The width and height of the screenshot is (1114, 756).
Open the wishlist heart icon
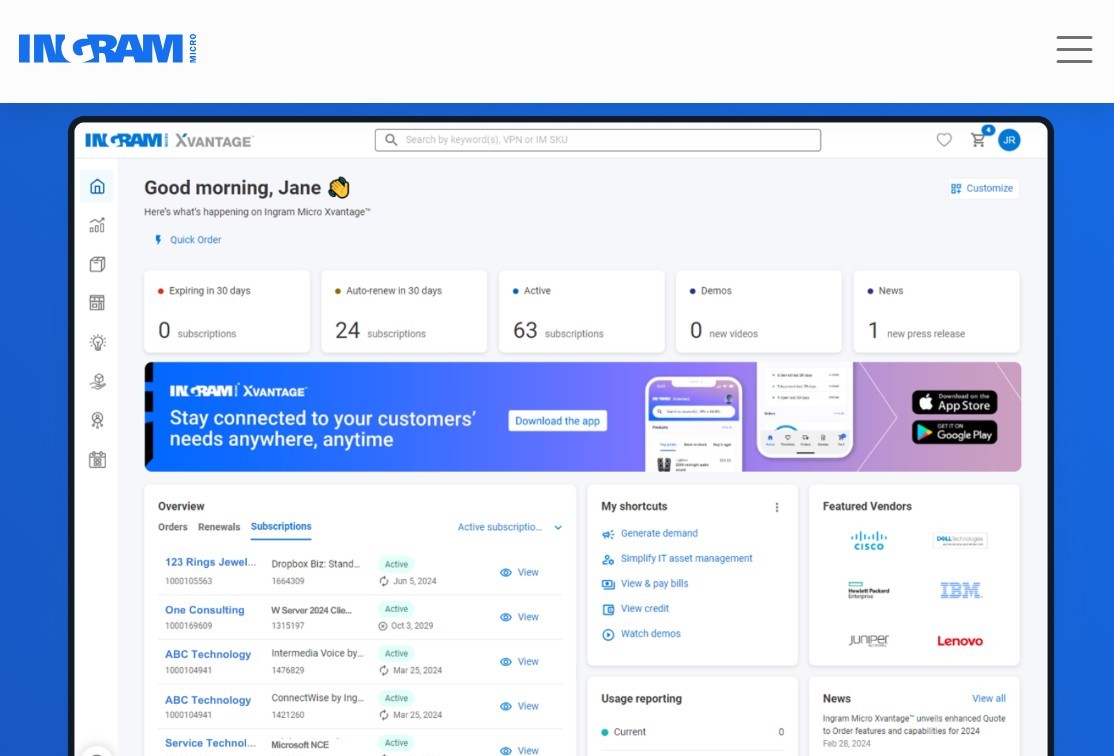(x=944, y=140)
